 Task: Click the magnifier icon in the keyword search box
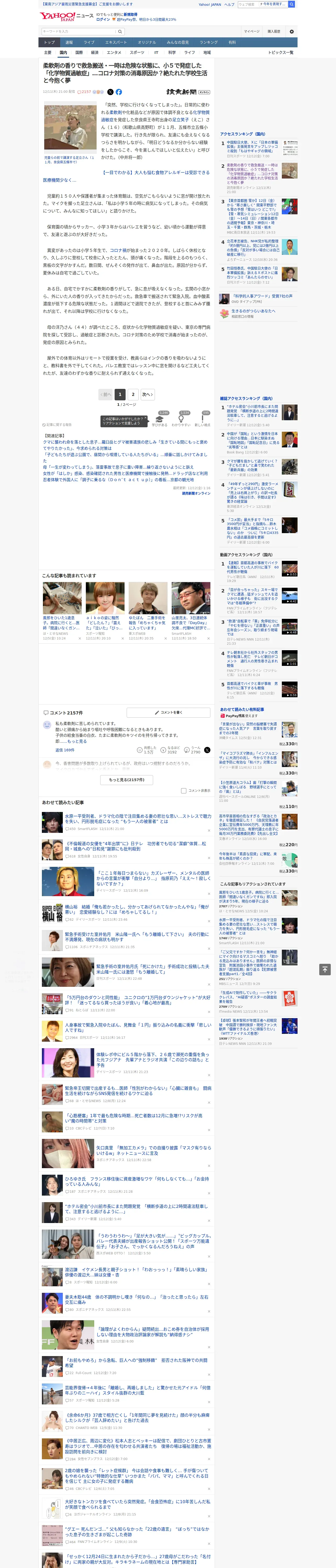pos(120,31)
